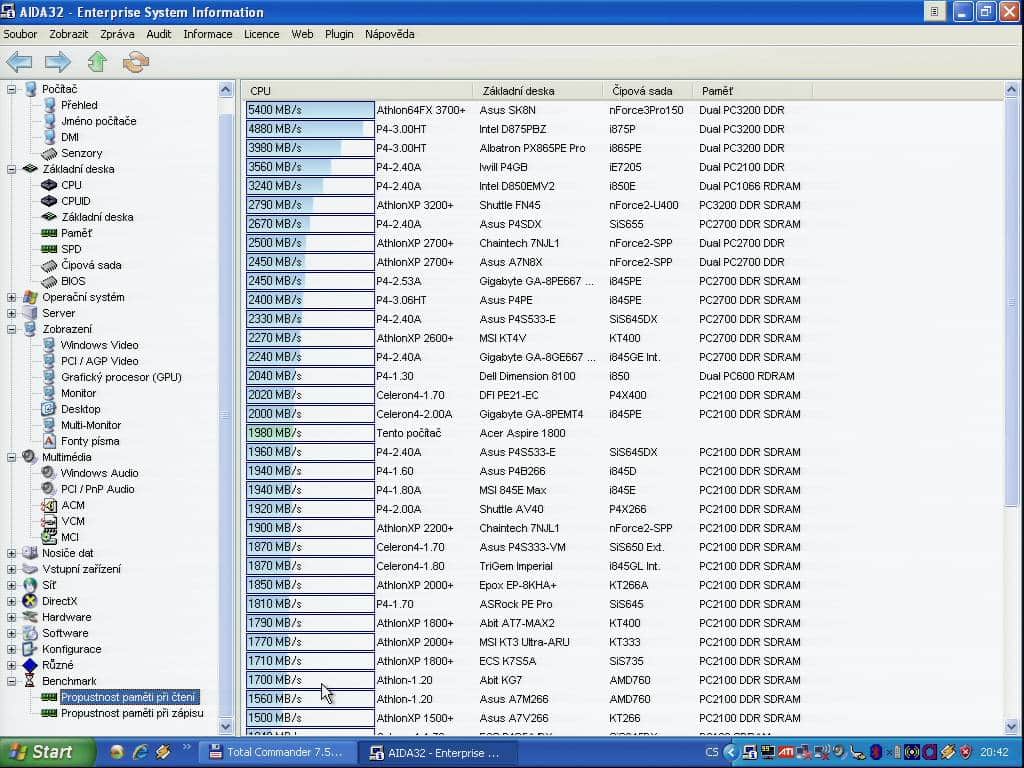Image resolution: width=1024 pixels, height=768 pixels.
Task: Click the Forward arrow toolbar icon
Action: pyautogui.click(x=57, y=63)
